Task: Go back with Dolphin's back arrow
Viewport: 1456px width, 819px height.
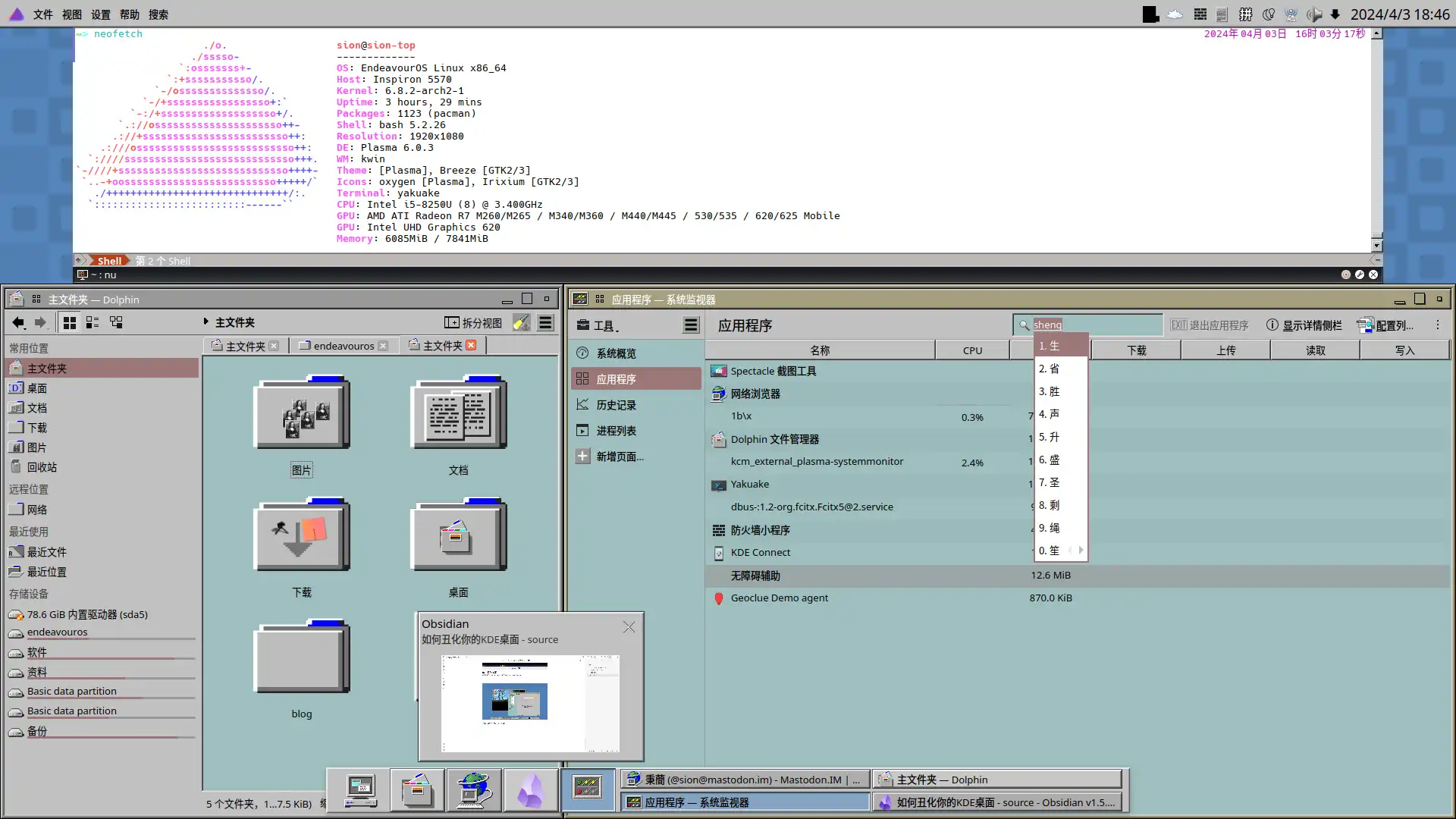Action: (x=18, y=322)
